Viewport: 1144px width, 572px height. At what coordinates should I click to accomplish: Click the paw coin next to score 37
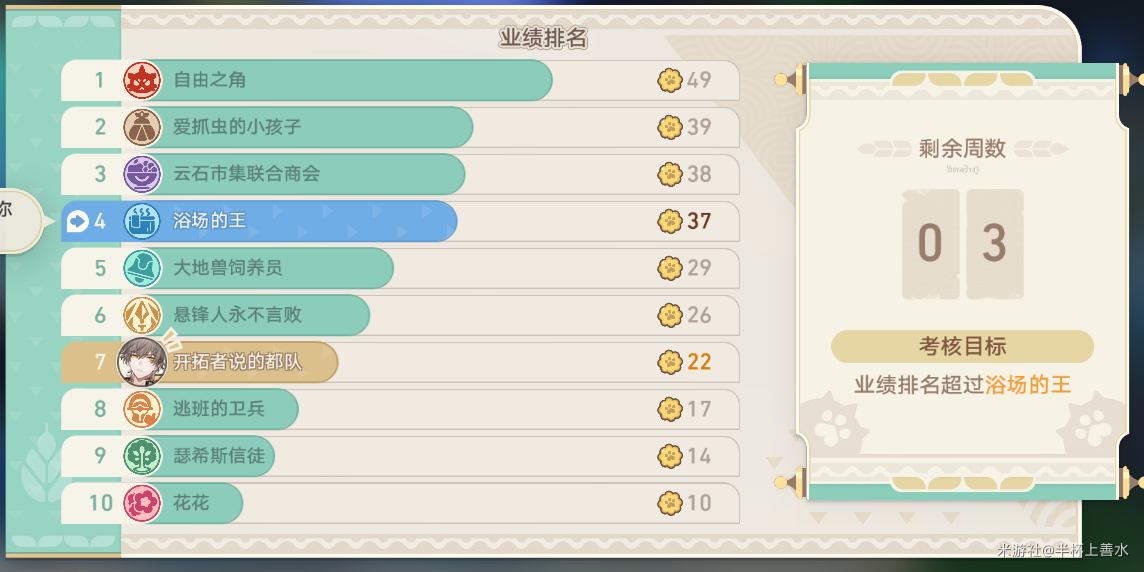tap(670, 221)
